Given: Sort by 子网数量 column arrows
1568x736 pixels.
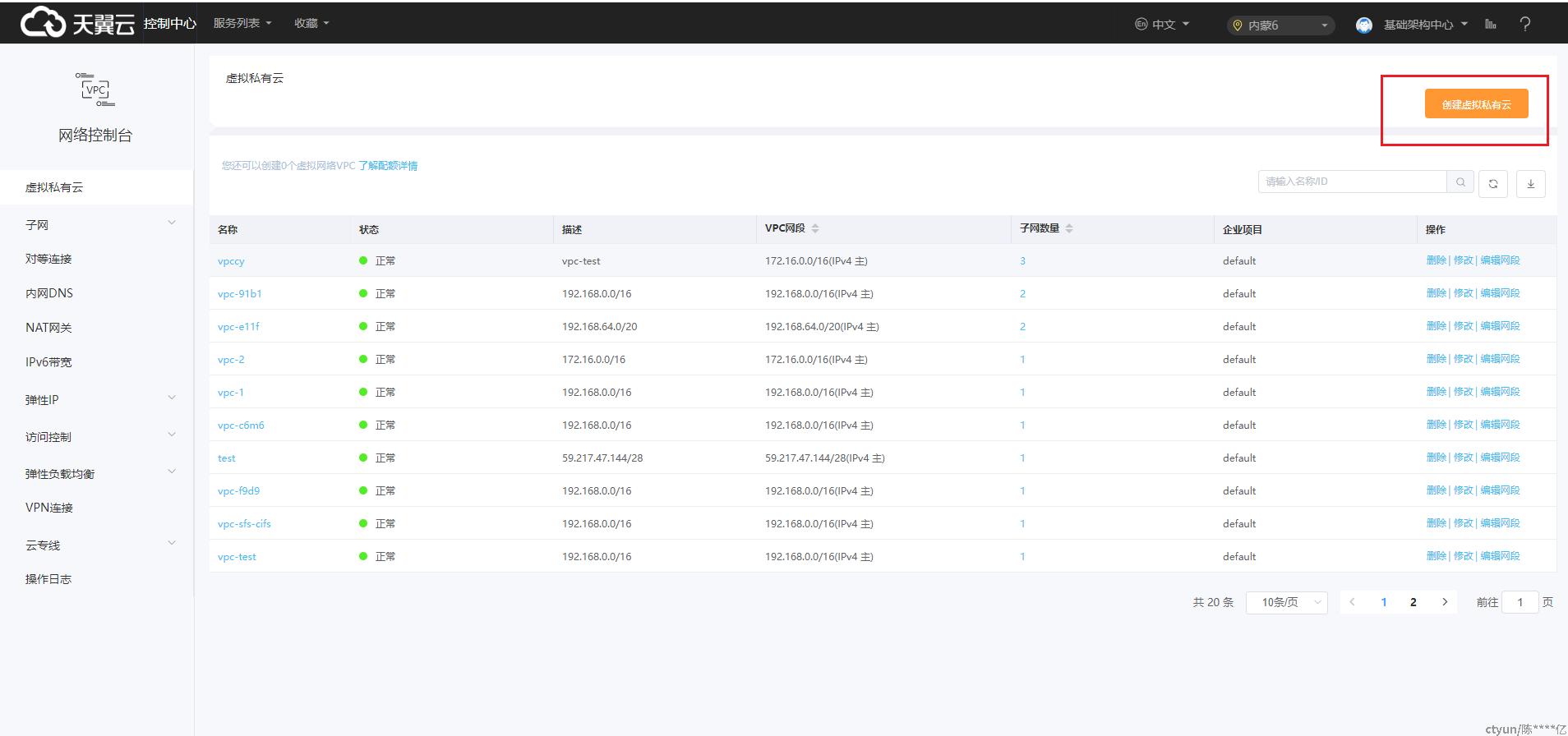Looking at the screenshot, I should [1069, 228].
